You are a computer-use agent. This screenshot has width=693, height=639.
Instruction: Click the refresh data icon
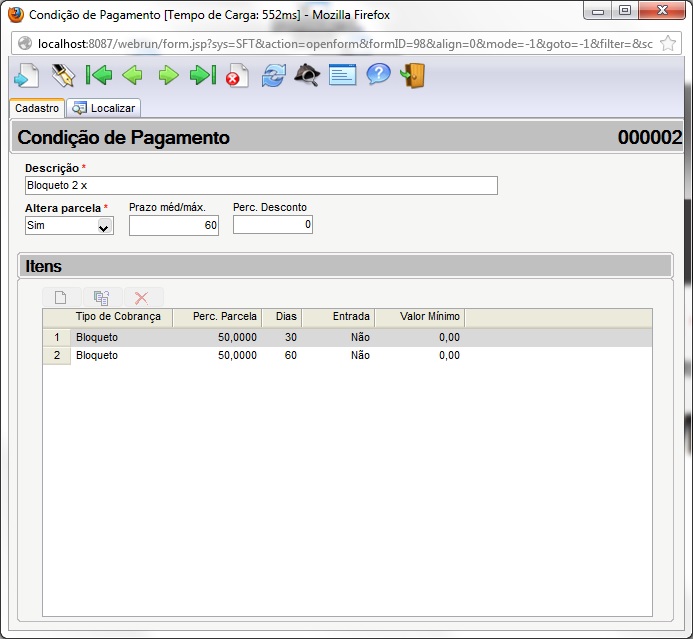[x=274, y=75]
